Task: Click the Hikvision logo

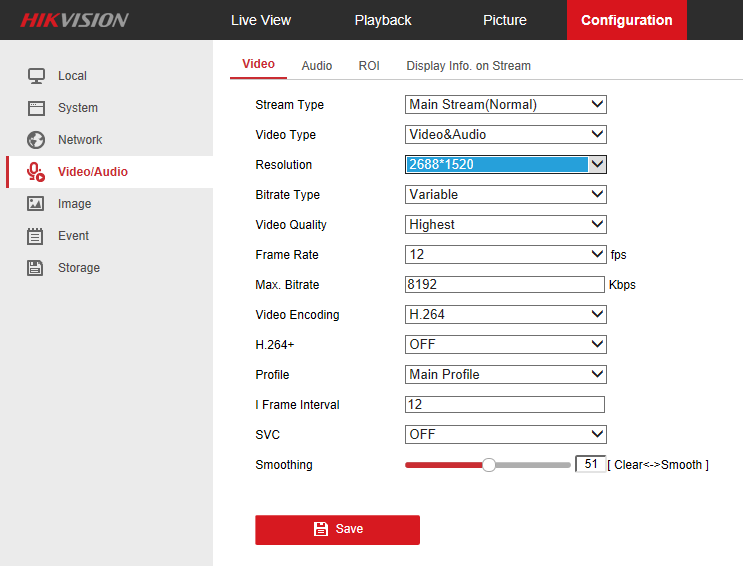Action: tap(74, 20)
